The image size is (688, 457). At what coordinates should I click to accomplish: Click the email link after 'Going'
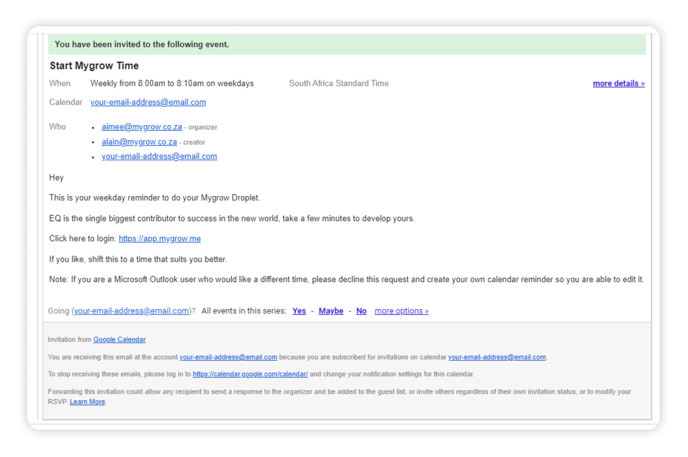pos(132,311)
